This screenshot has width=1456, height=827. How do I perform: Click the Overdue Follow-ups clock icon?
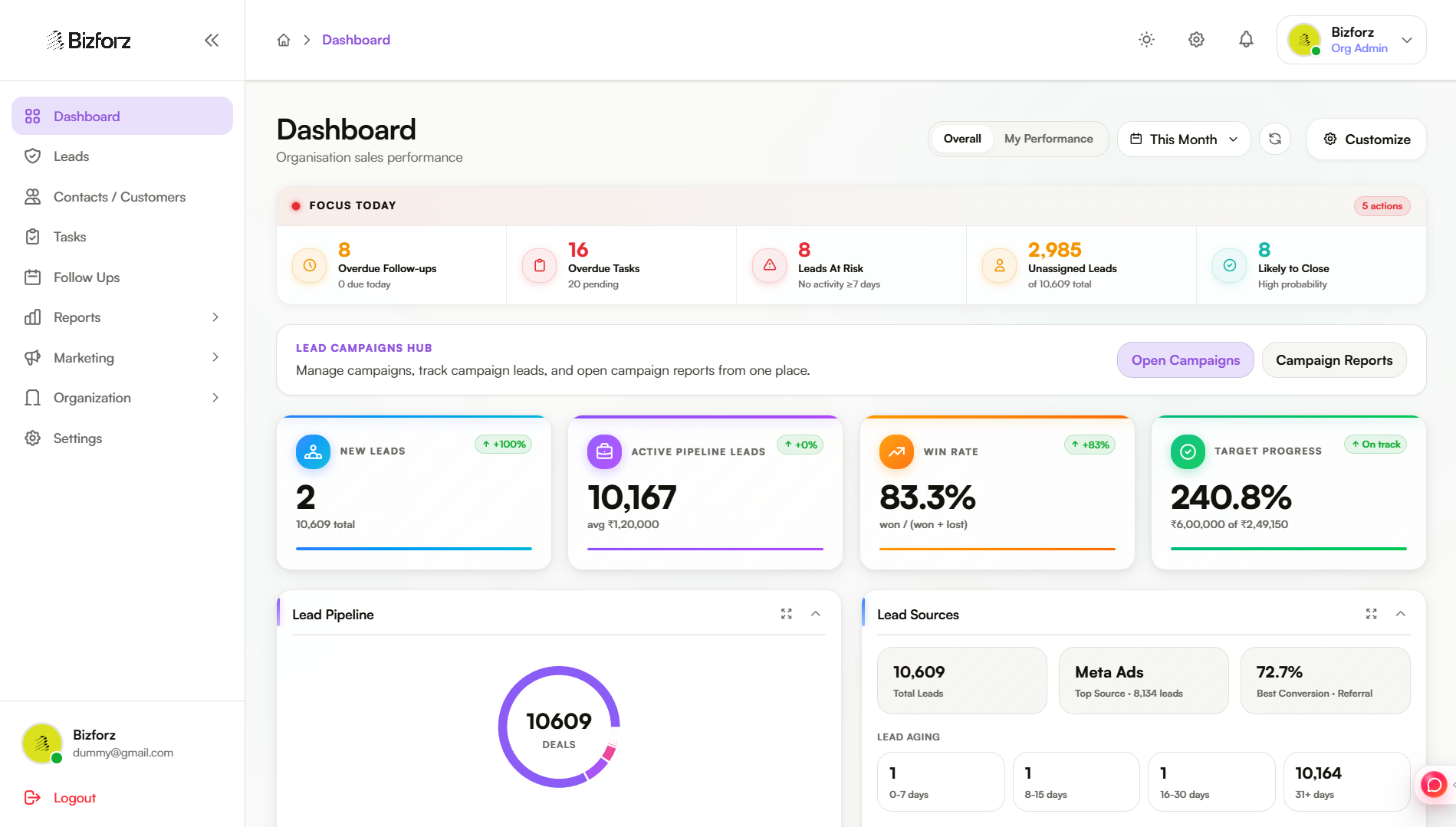pyautogui.click(x=310, y=265)
